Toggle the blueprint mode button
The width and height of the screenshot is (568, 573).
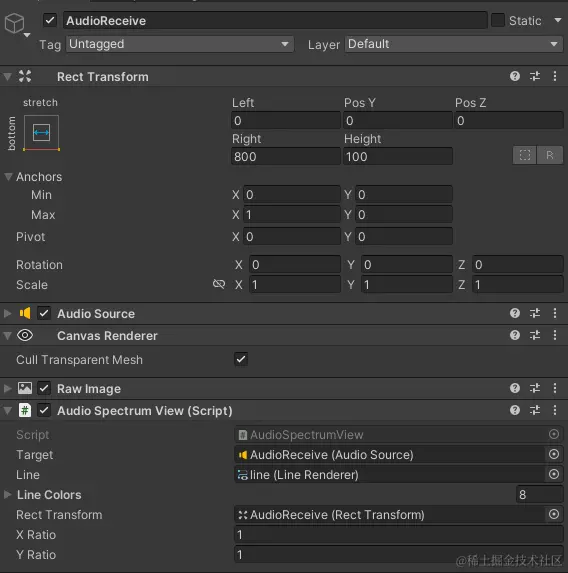[525, 155]
